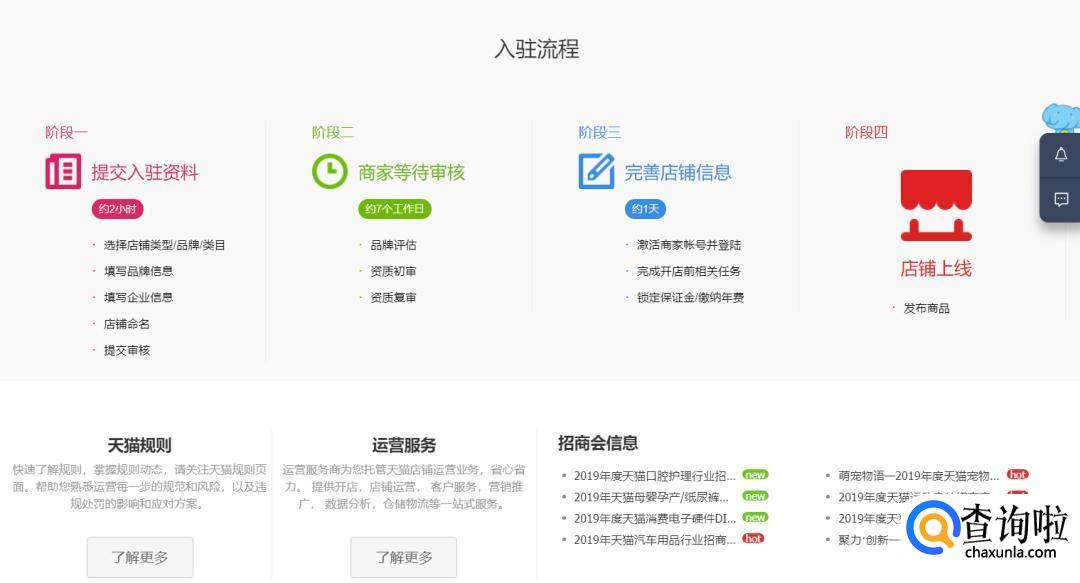Click the pink form icon for 提交入驻资料
This screenshot has width=1080, height=583.
63,172
